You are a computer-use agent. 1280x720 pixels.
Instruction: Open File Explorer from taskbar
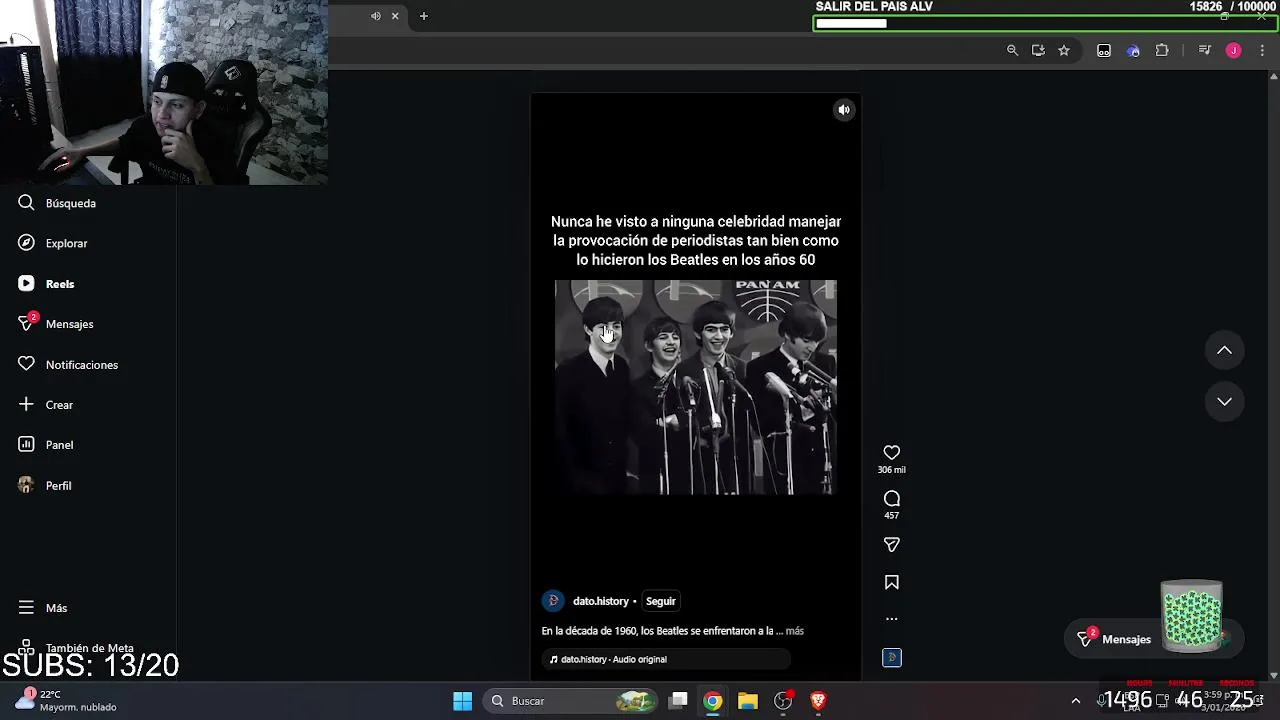[x=748, y=701]
